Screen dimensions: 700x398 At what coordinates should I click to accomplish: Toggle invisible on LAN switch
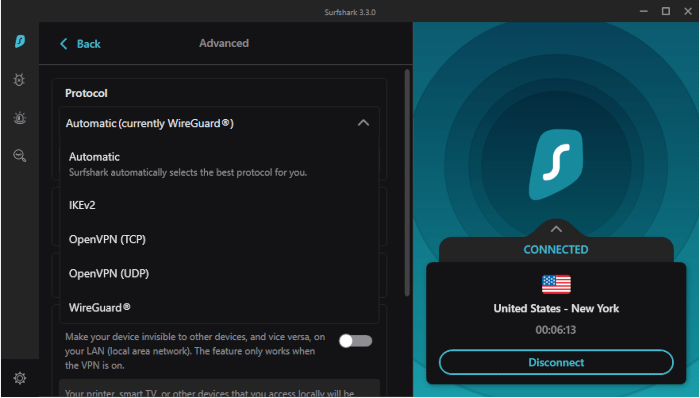355,341
